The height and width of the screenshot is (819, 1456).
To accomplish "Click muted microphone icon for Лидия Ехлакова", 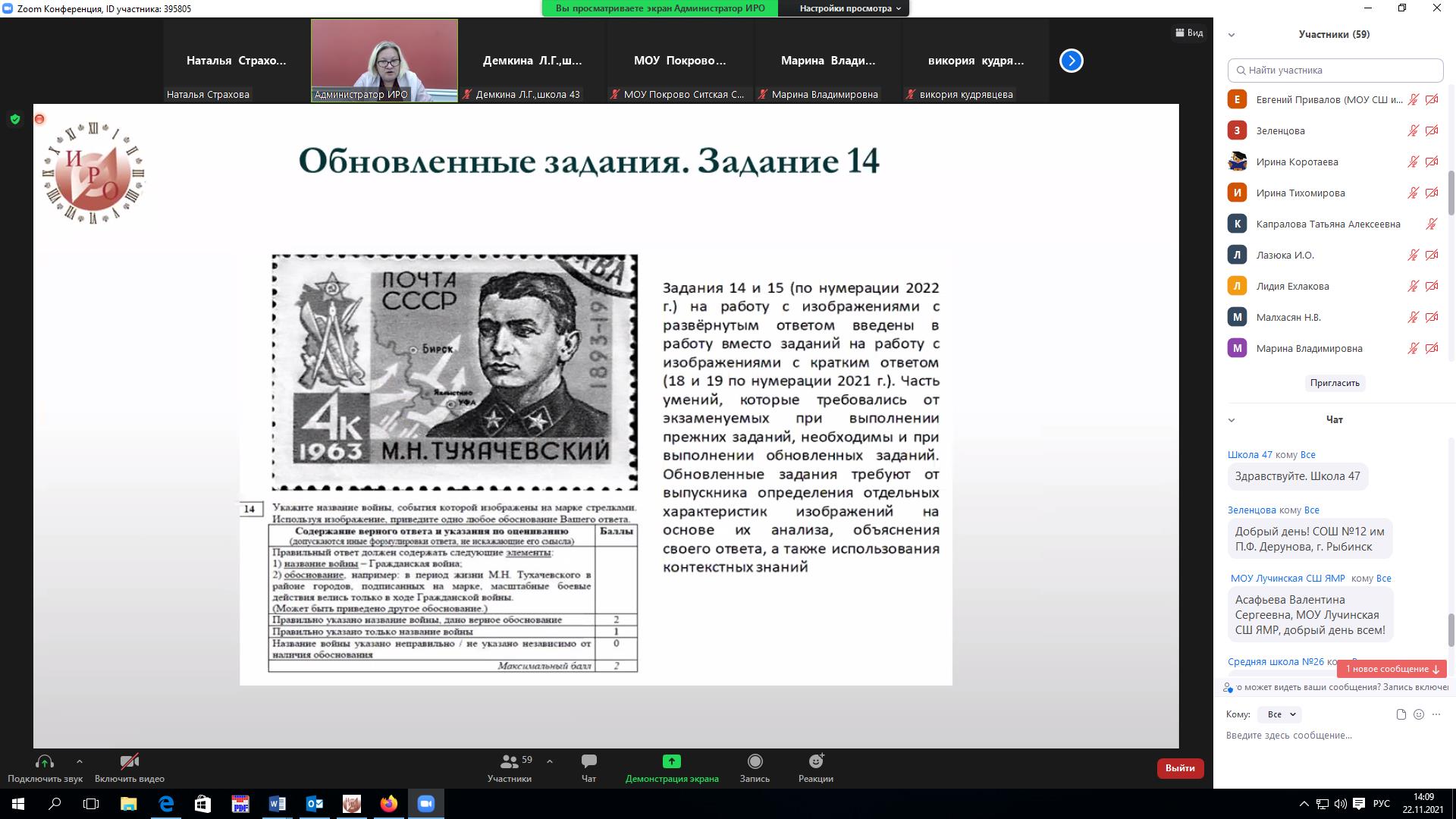I will point(1413,286).
